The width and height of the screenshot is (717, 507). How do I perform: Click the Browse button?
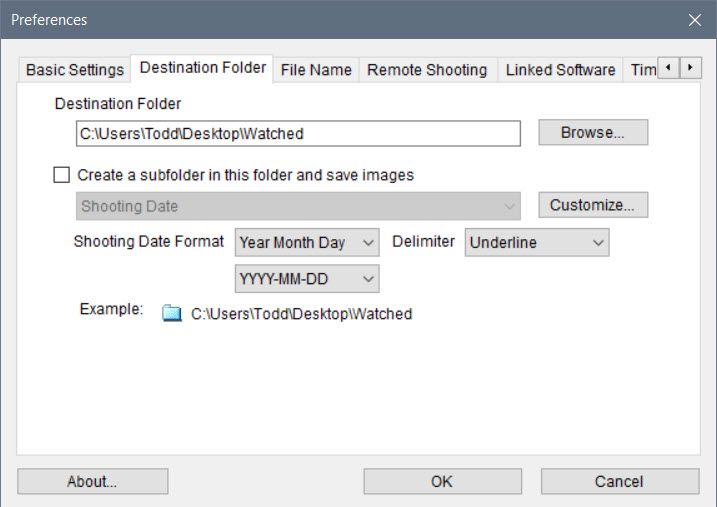(x=593, y=133)
